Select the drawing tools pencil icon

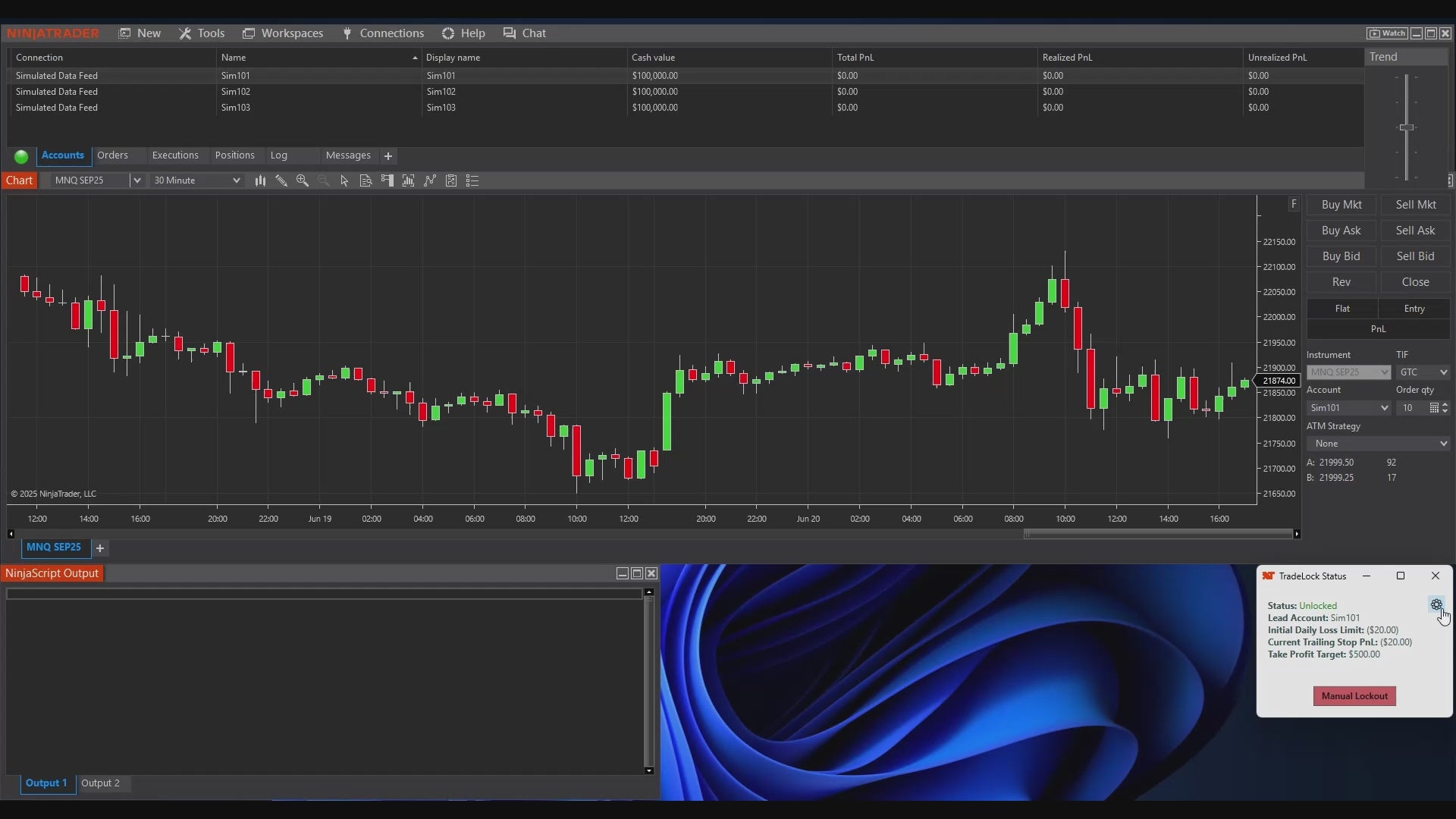[x=281, y=180]
